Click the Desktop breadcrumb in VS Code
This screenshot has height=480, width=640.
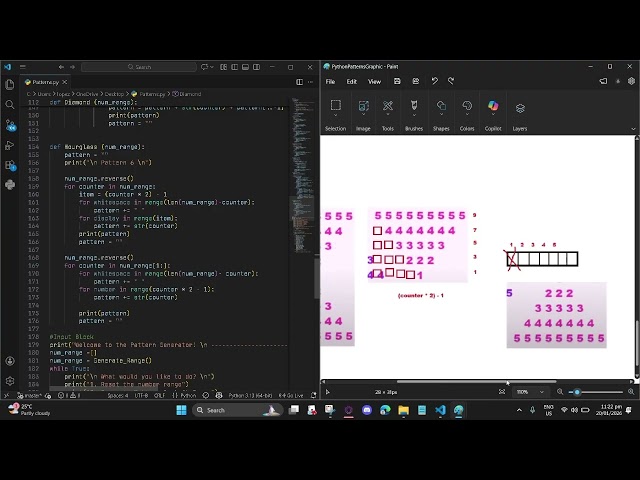pyautogui.click(x=114, y=94)
